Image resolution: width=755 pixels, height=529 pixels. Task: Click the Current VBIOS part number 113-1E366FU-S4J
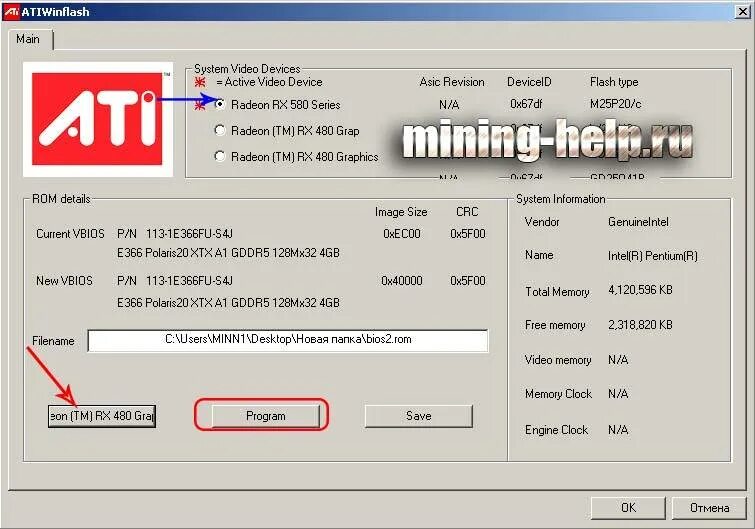(x=189, y=234)
